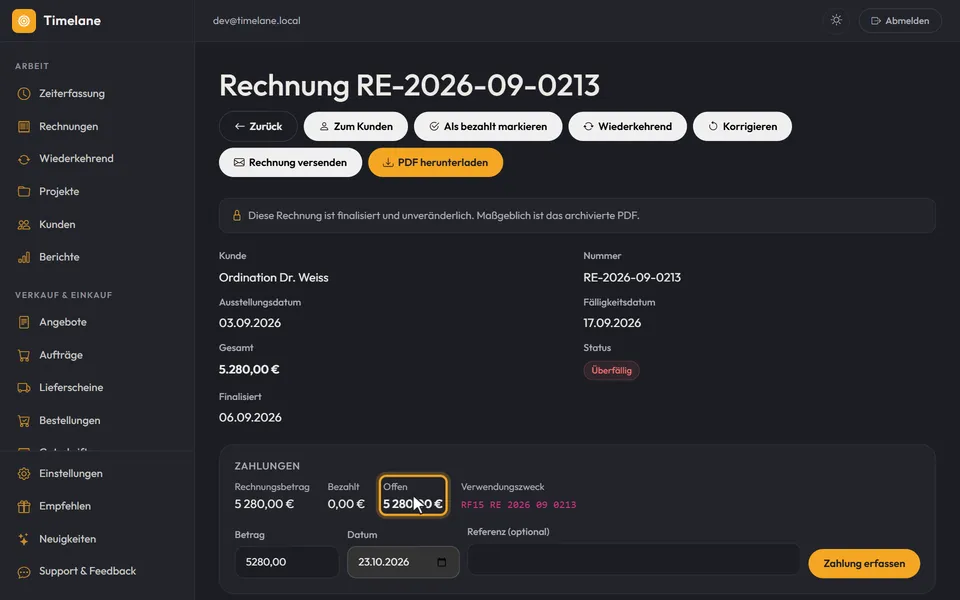960x600 pixels.
Task: Click the Überfällig status badge
Action: [x=611, y=370]
